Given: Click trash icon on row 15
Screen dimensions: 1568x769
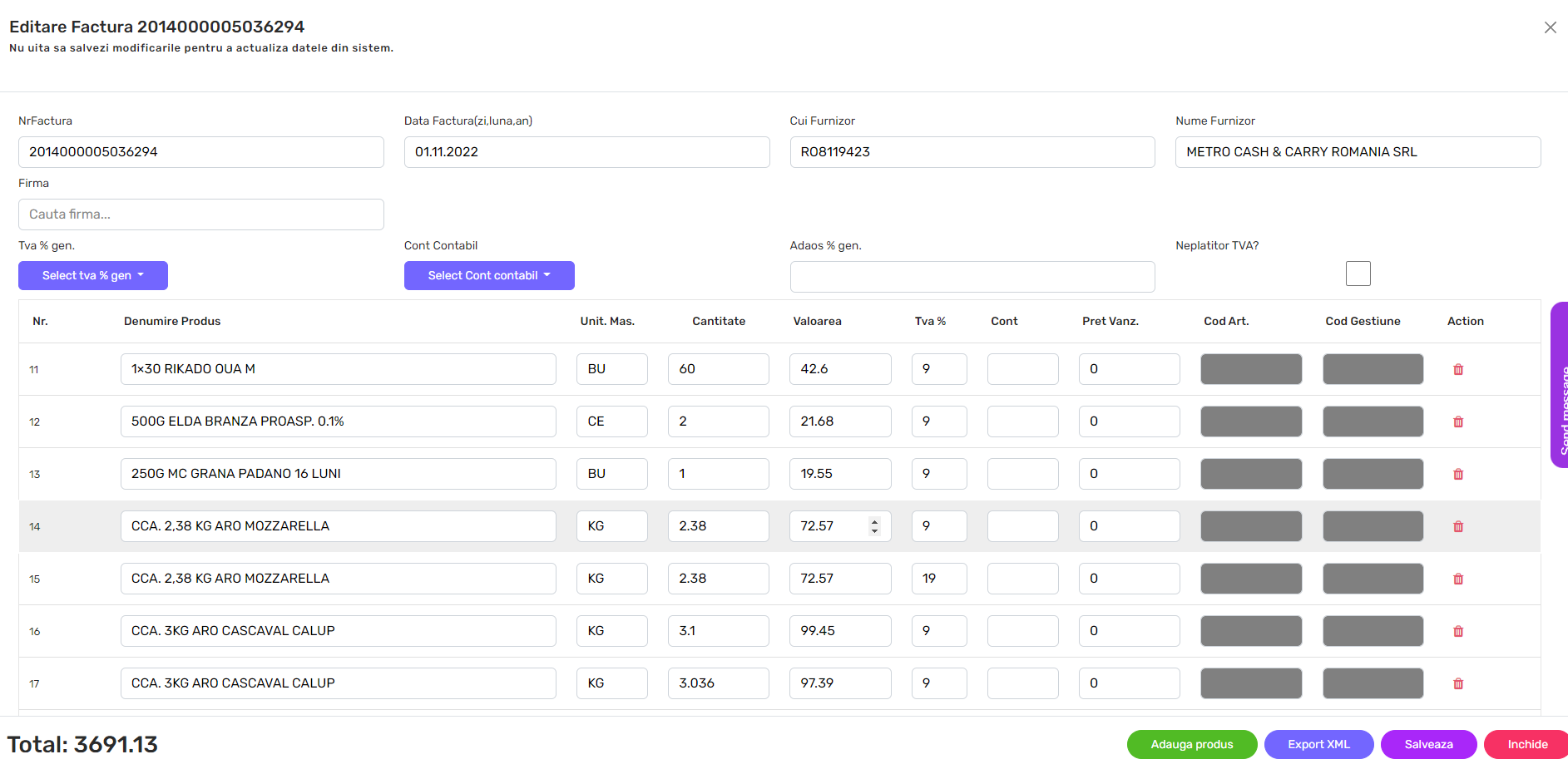Looking at the screenshot, I should tap(1457, 579).
